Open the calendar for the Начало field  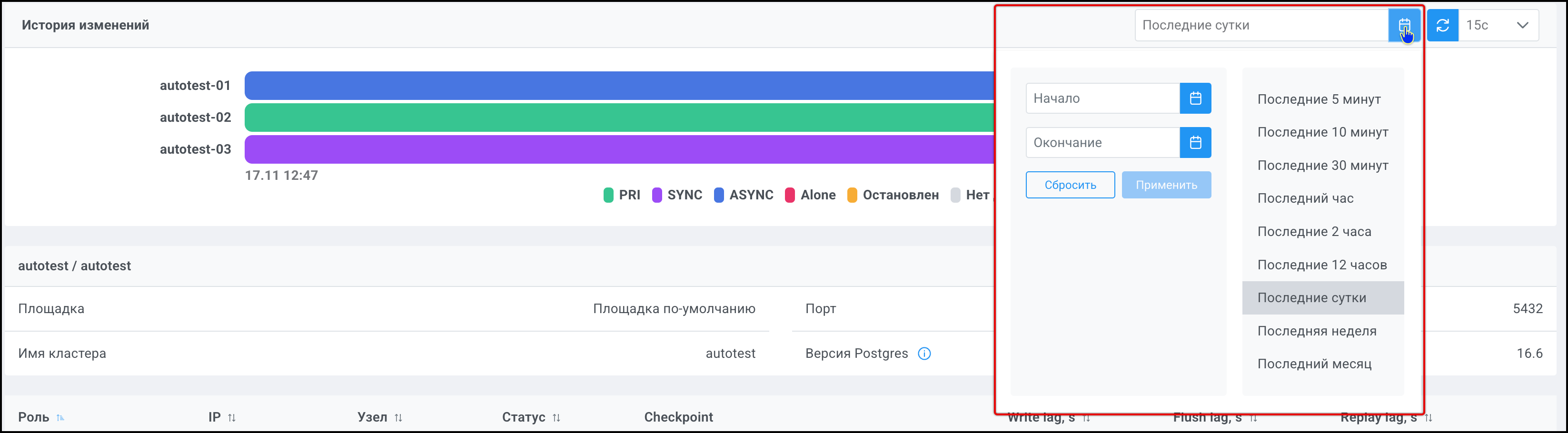click(x=1195, y=98)
